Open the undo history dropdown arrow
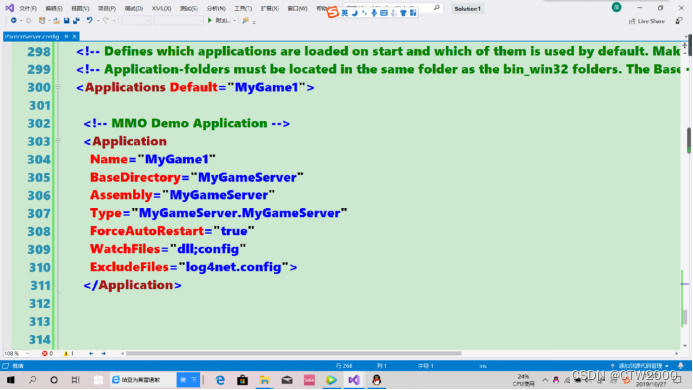Viewport: 693px width, 390px height. [98, 21]
